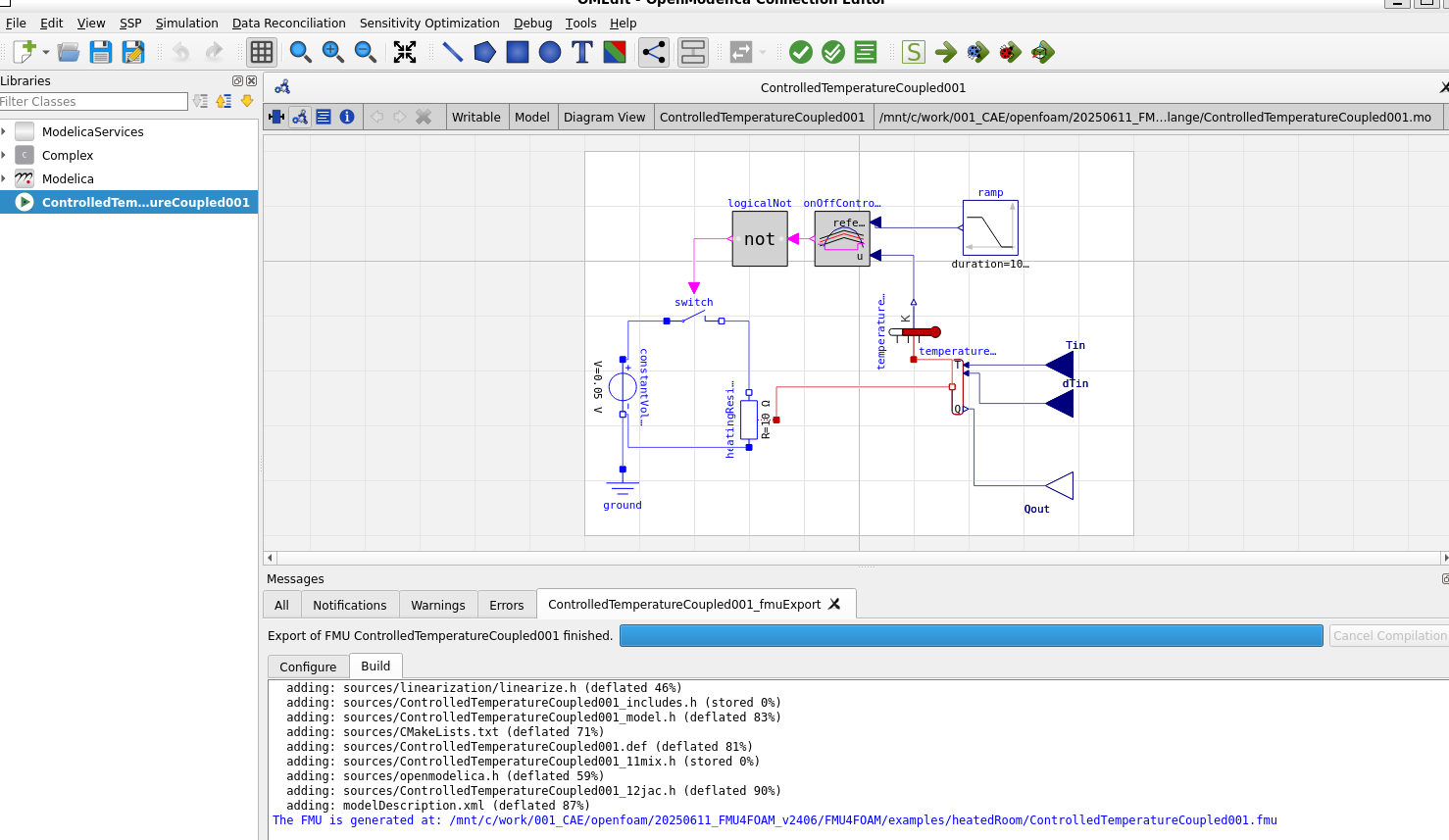Select the Ellipse shape tool
The width and height of the screenshot is (1449, 840).
[x=550, y=52]
